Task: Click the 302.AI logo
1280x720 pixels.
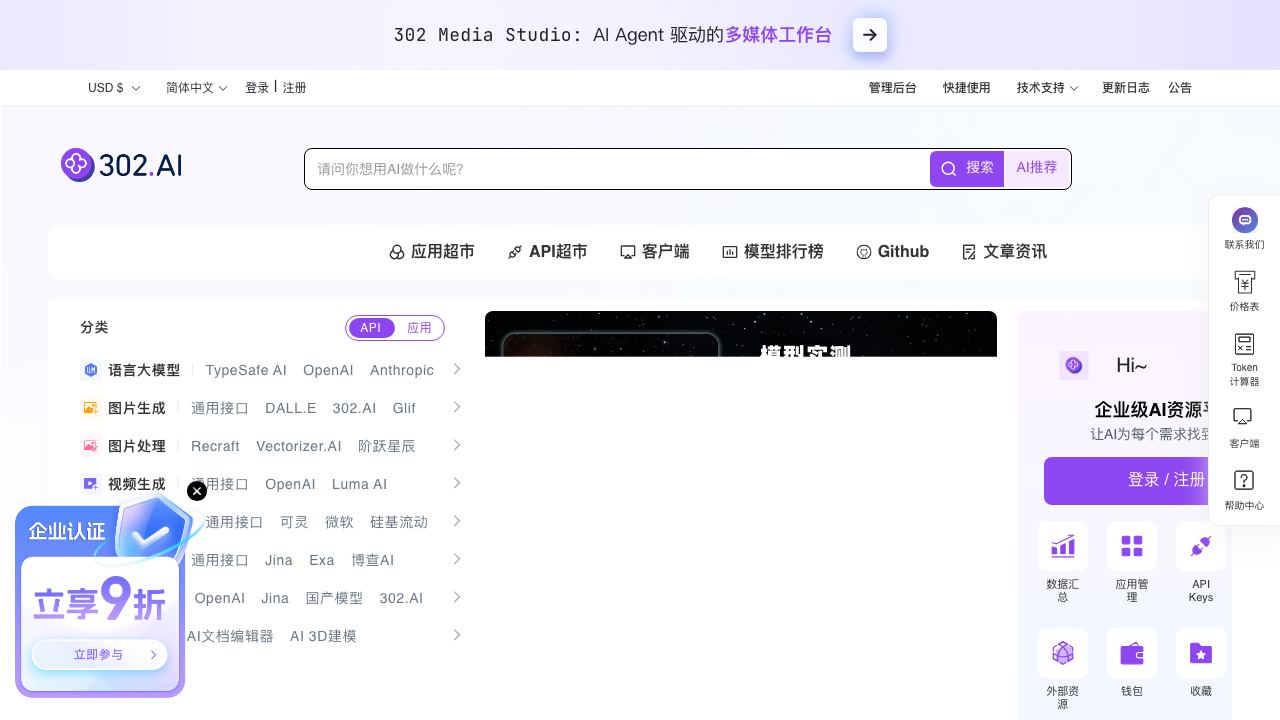Action: pos(121,165)
